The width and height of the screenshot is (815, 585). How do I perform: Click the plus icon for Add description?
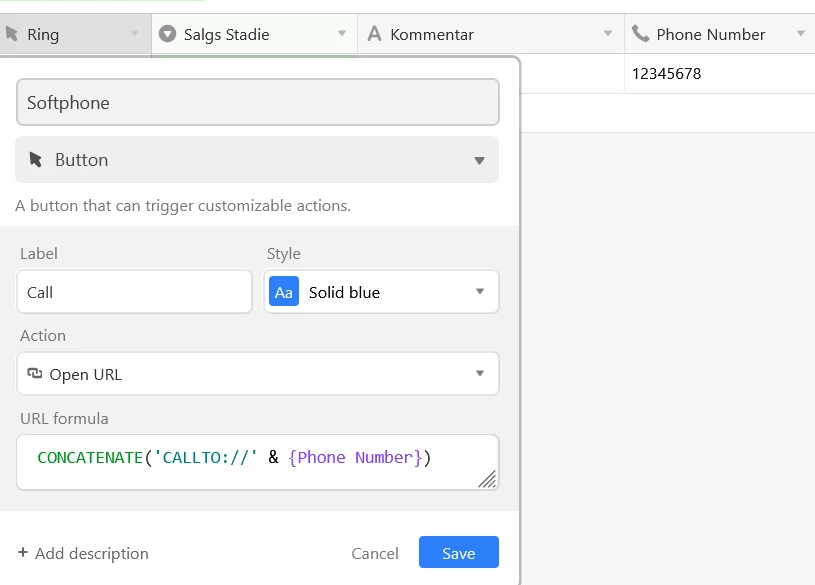(x=23, y=553)
